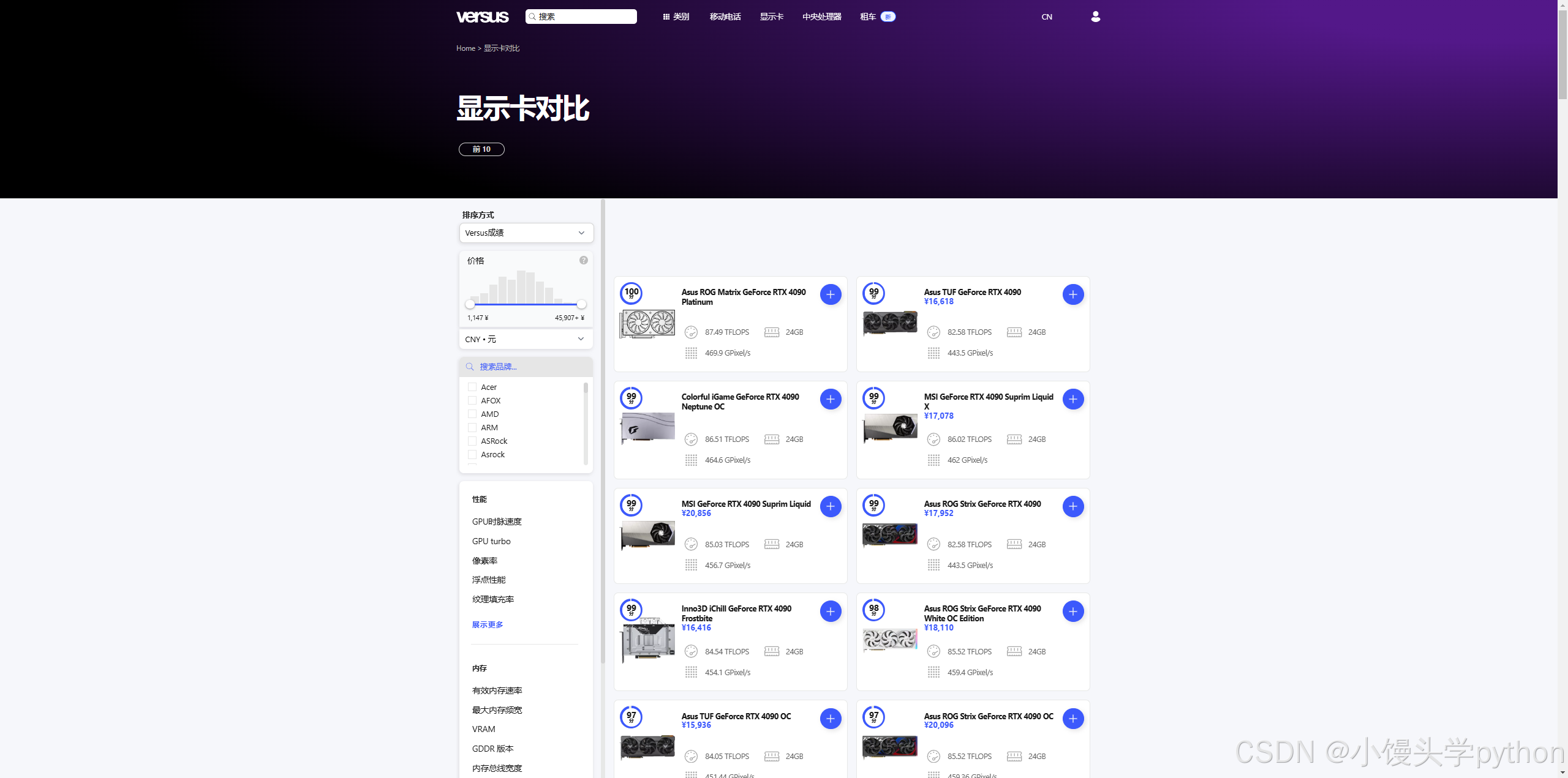Click the 前 10 button

[x=481, y=149]
